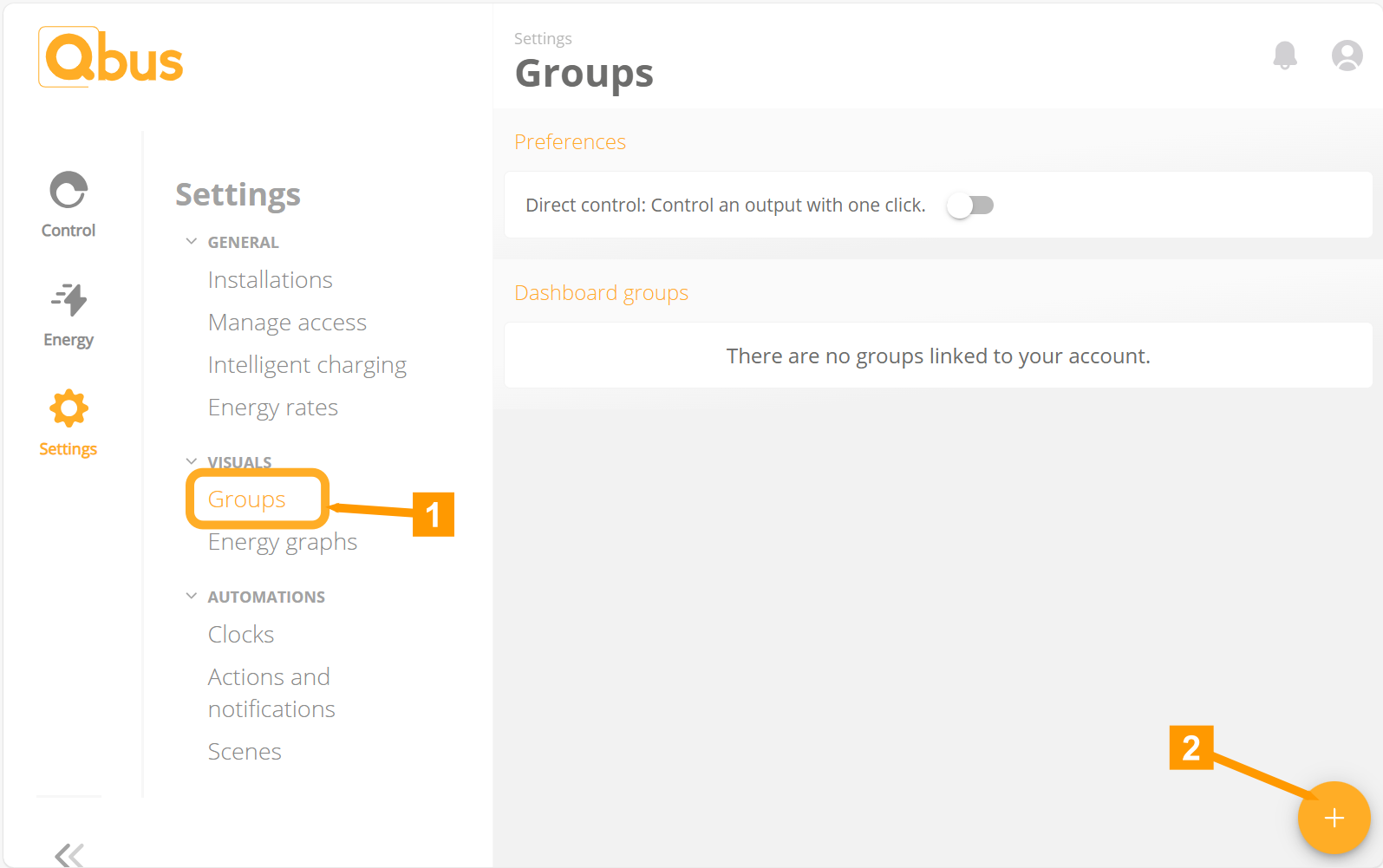Click the AUTOMATIONS section label
1383x868 pixels.
266,597
